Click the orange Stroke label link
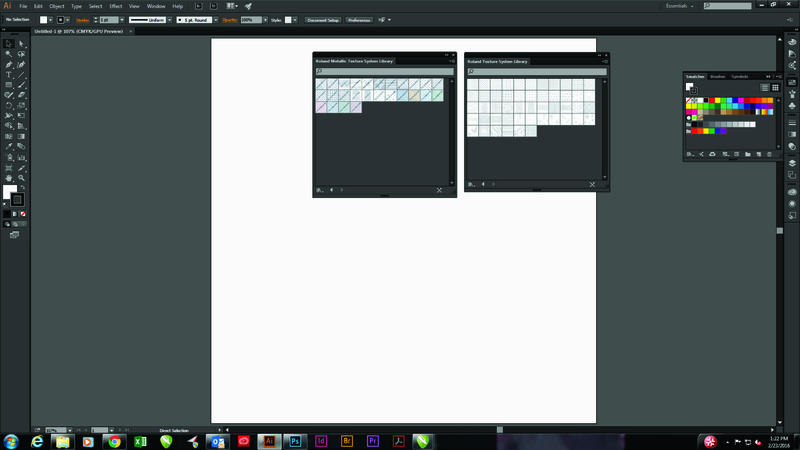Screen dimensions: 800x450 pyautogui.click(x=82, y=20)
